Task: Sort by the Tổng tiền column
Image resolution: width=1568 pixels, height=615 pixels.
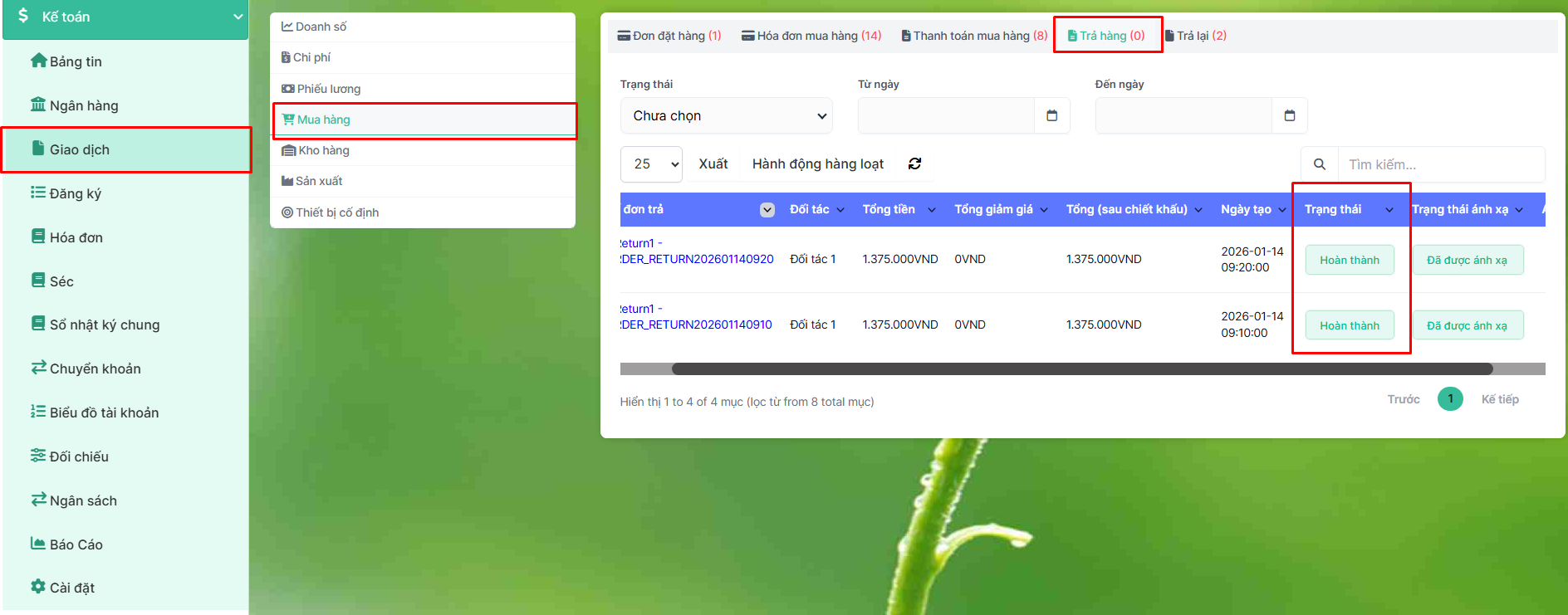Action: coord(889,209)
